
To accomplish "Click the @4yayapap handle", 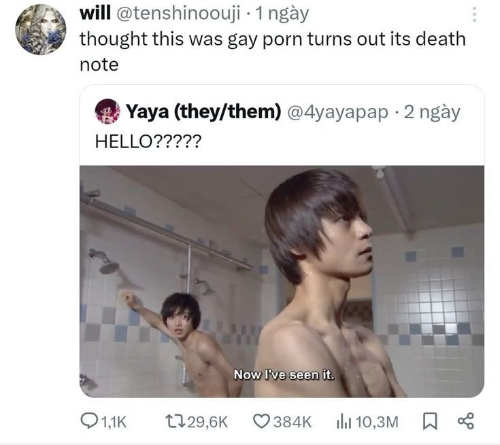I will point(337,112).
